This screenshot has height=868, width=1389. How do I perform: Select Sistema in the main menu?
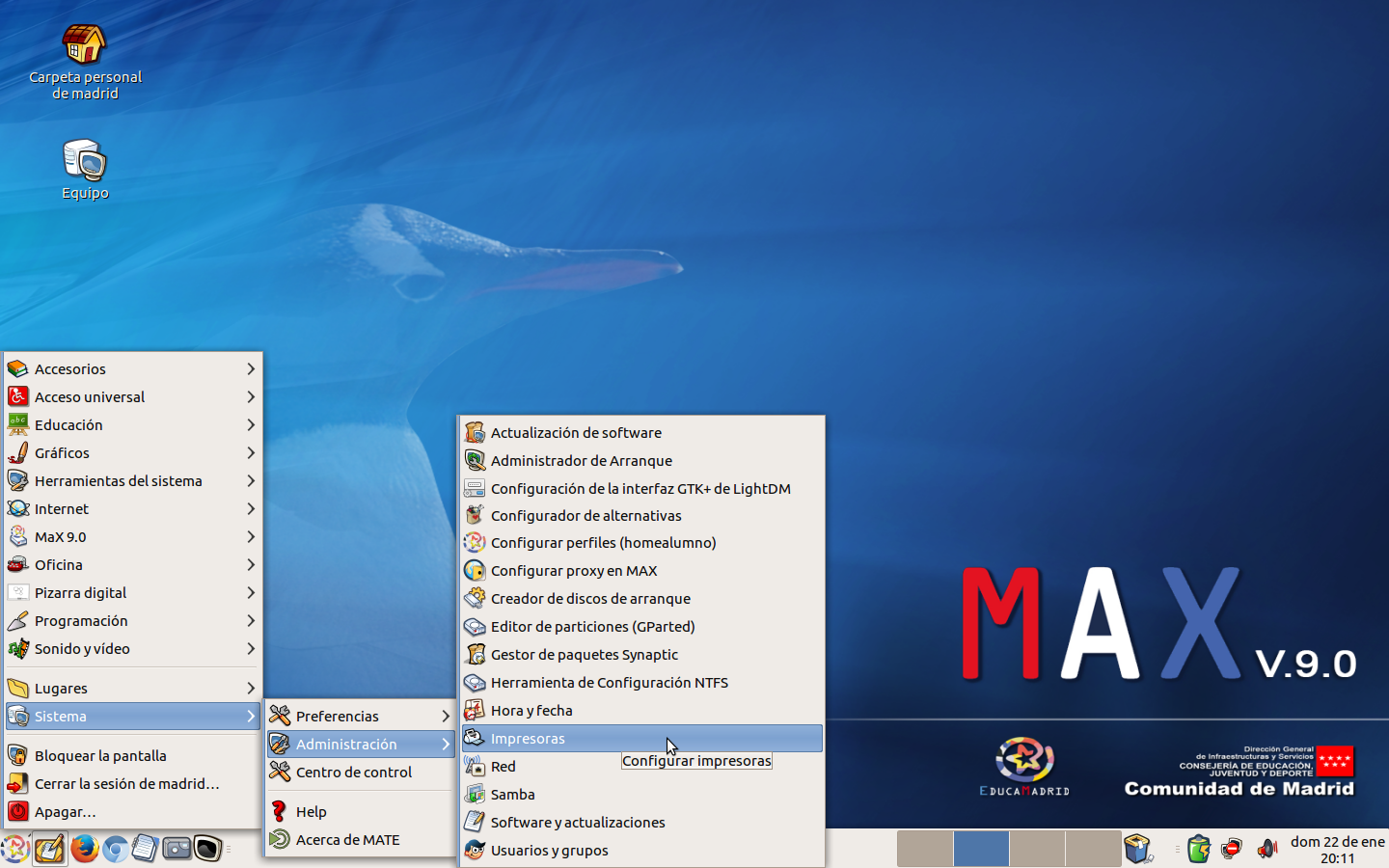(132, 717)
